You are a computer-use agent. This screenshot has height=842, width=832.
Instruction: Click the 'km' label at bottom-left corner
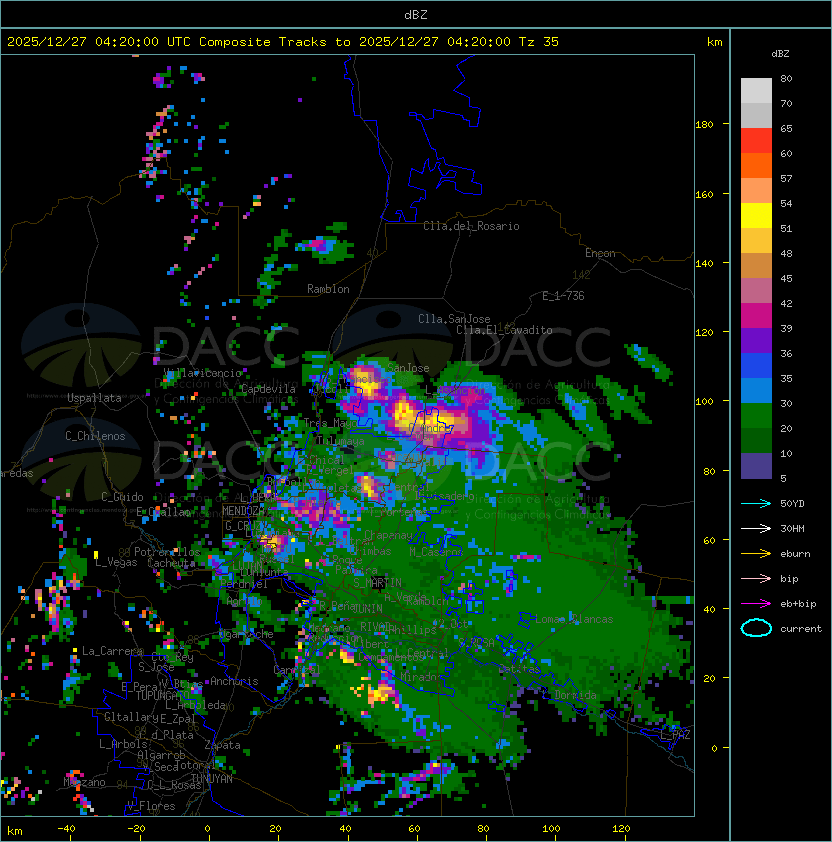coord(15,831)
